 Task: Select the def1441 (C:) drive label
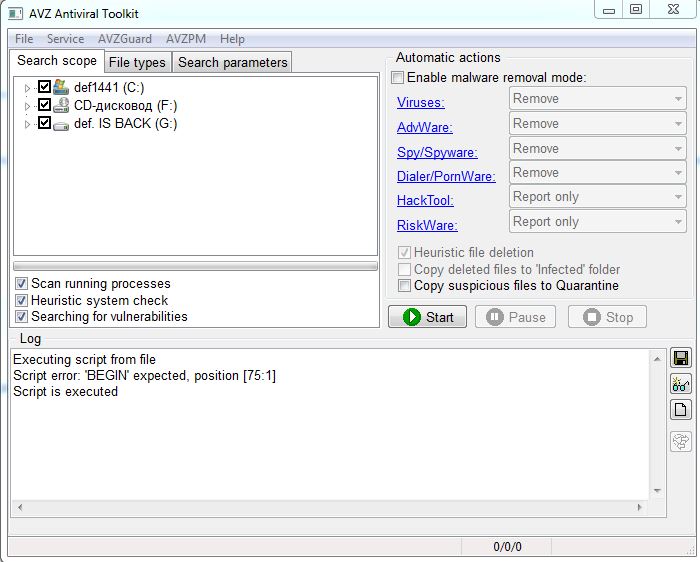(x=109, y=87)
